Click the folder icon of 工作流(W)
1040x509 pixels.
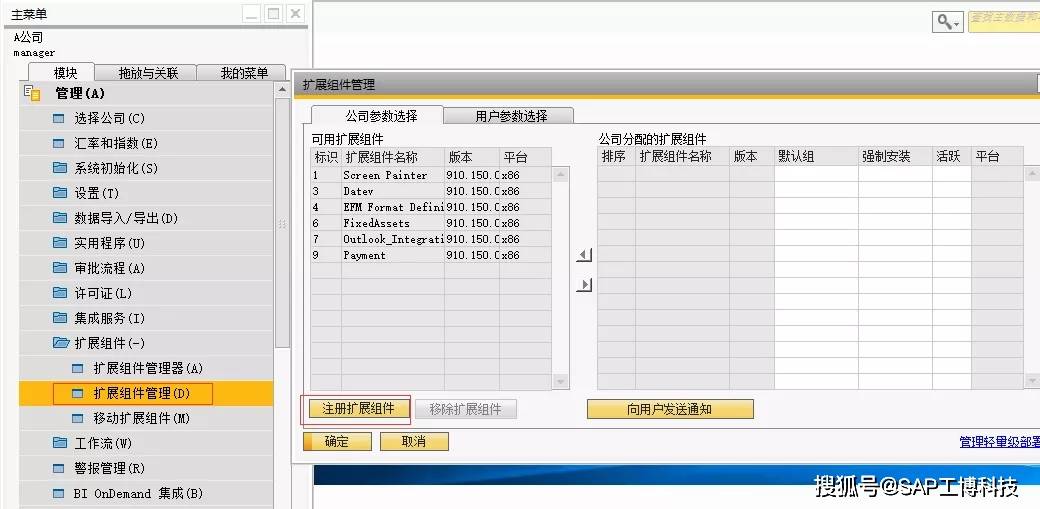pyautogui.click(x=60, y=443)
